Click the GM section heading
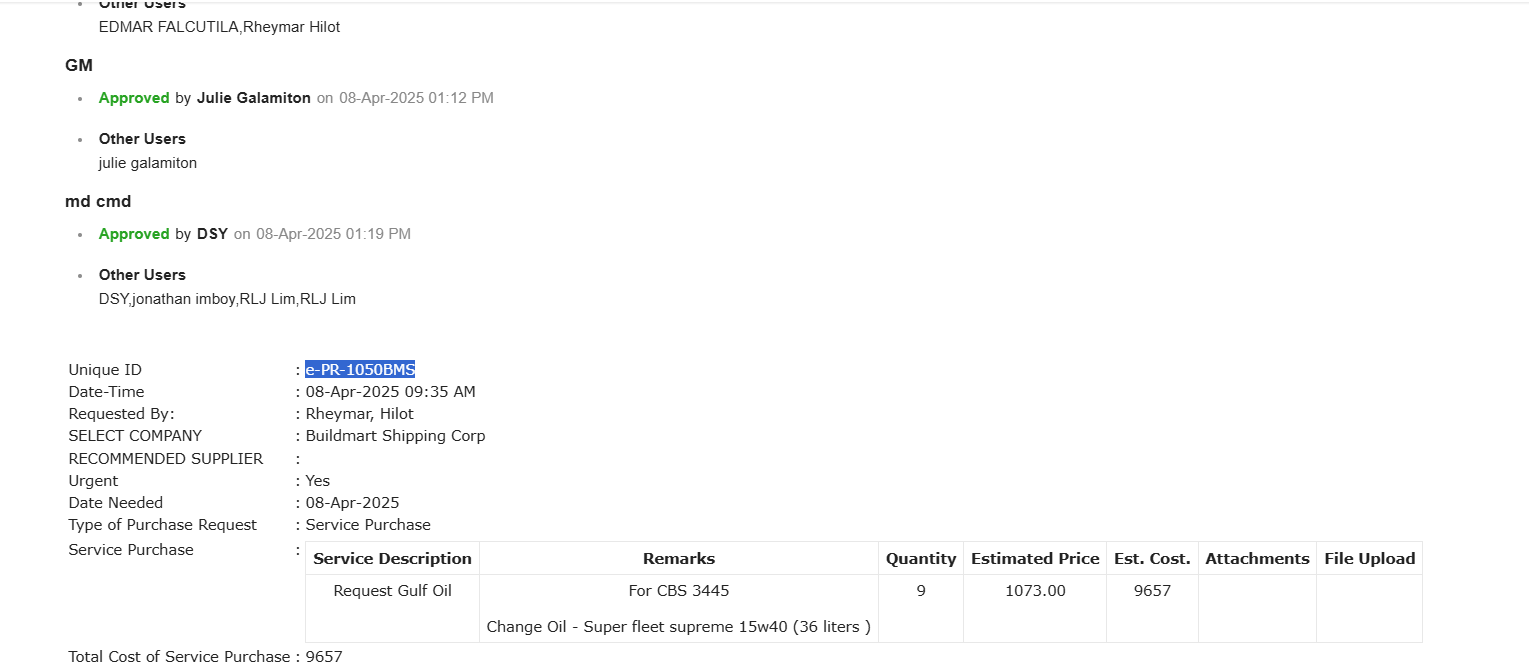Viewport: 1529px width, 671px height. [x=79, y=66]
